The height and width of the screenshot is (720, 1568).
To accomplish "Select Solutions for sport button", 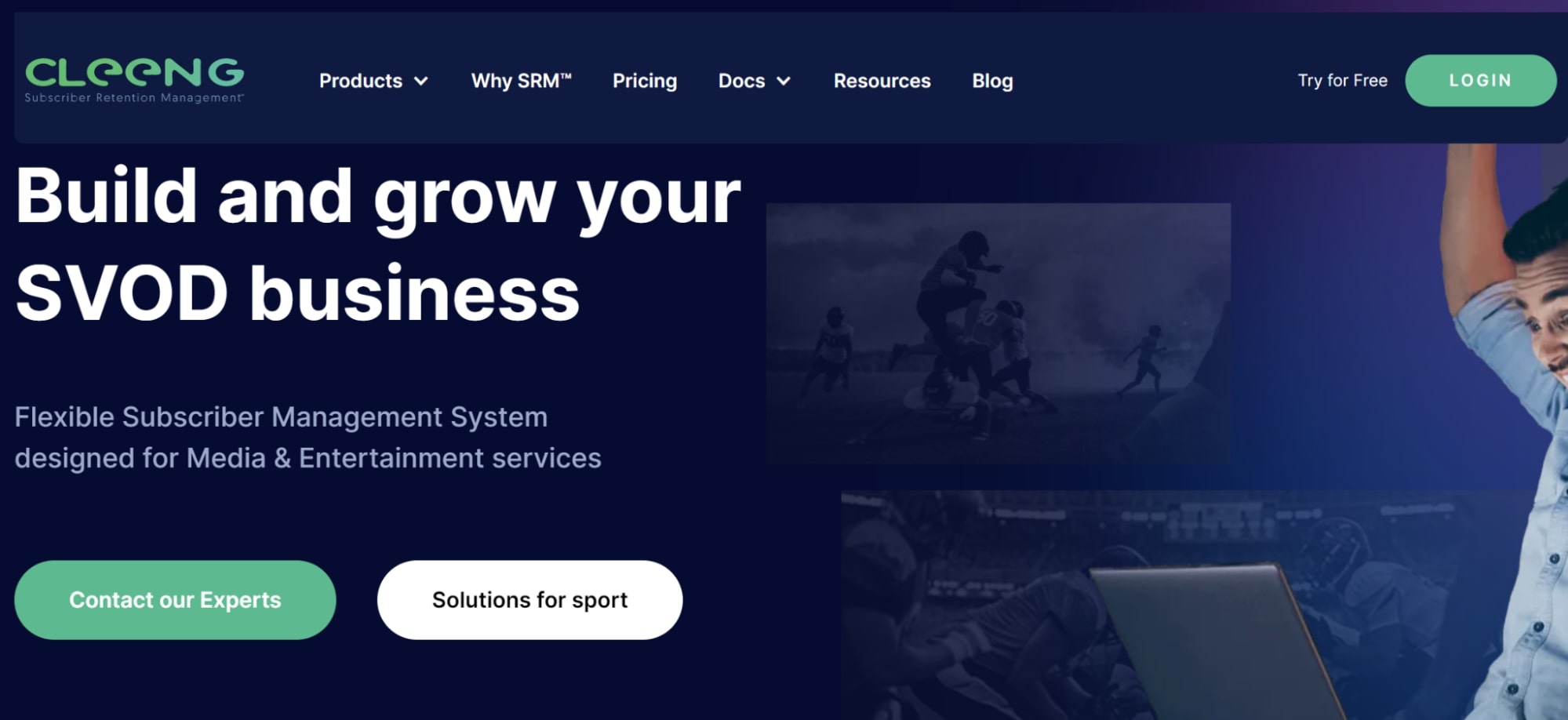I will pyautogui.click(x=529, y=599).
